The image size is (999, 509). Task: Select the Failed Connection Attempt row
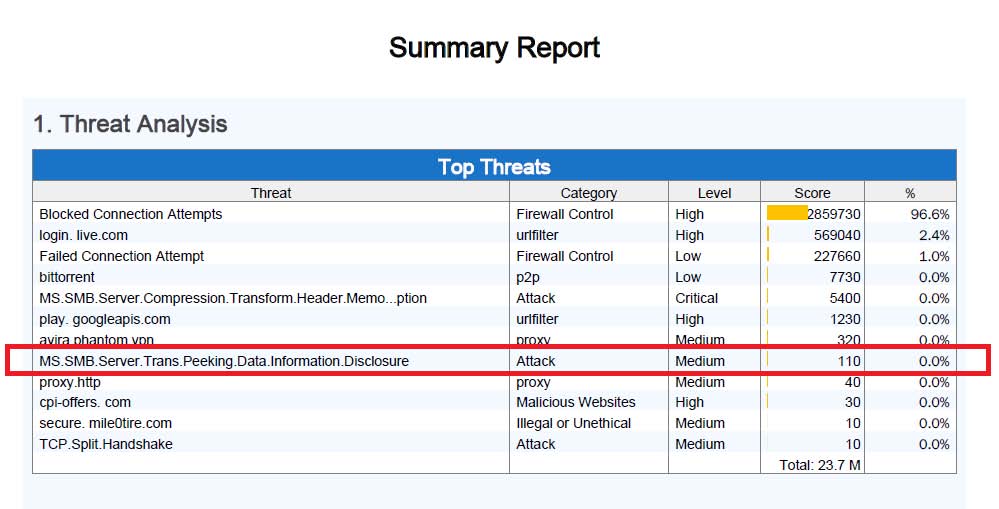coord(494,256)
